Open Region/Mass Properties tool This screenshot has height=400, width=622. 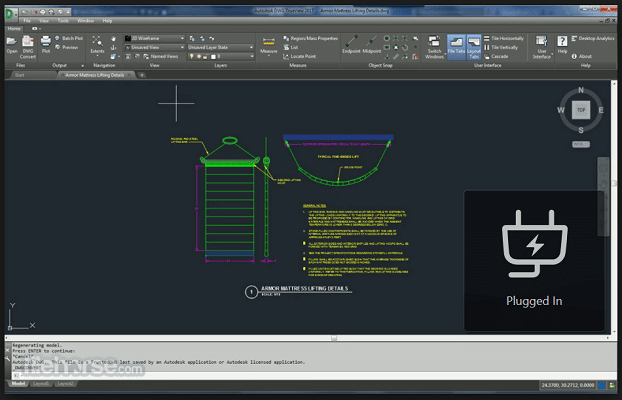click(310, 38)
